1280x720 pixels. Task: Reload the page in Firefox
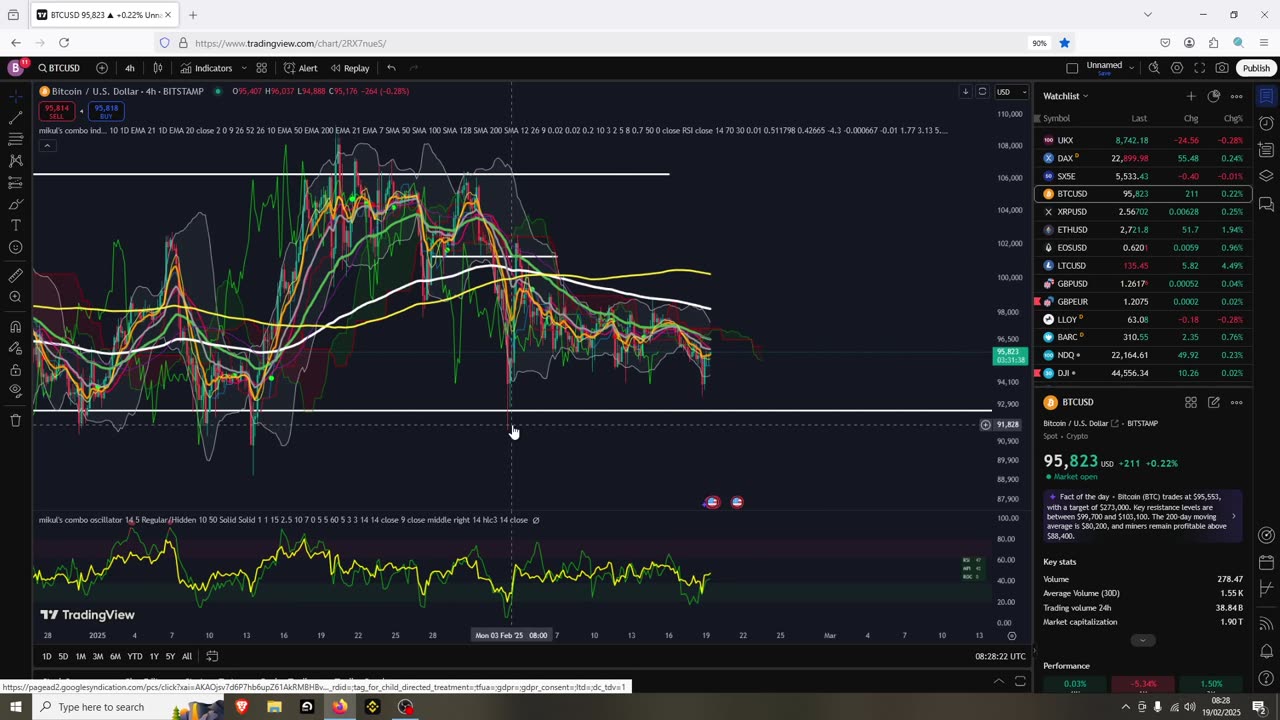[64, 43]
